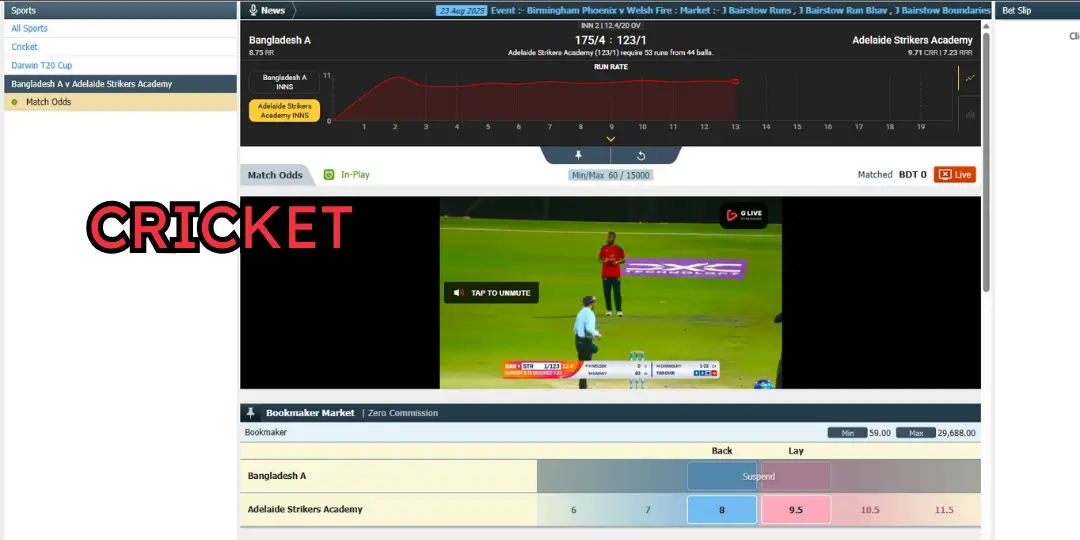Back Adelaide Strikers Academy at 8
The width and height of the screenshot is (1080, 540).
tap(722, 510)
